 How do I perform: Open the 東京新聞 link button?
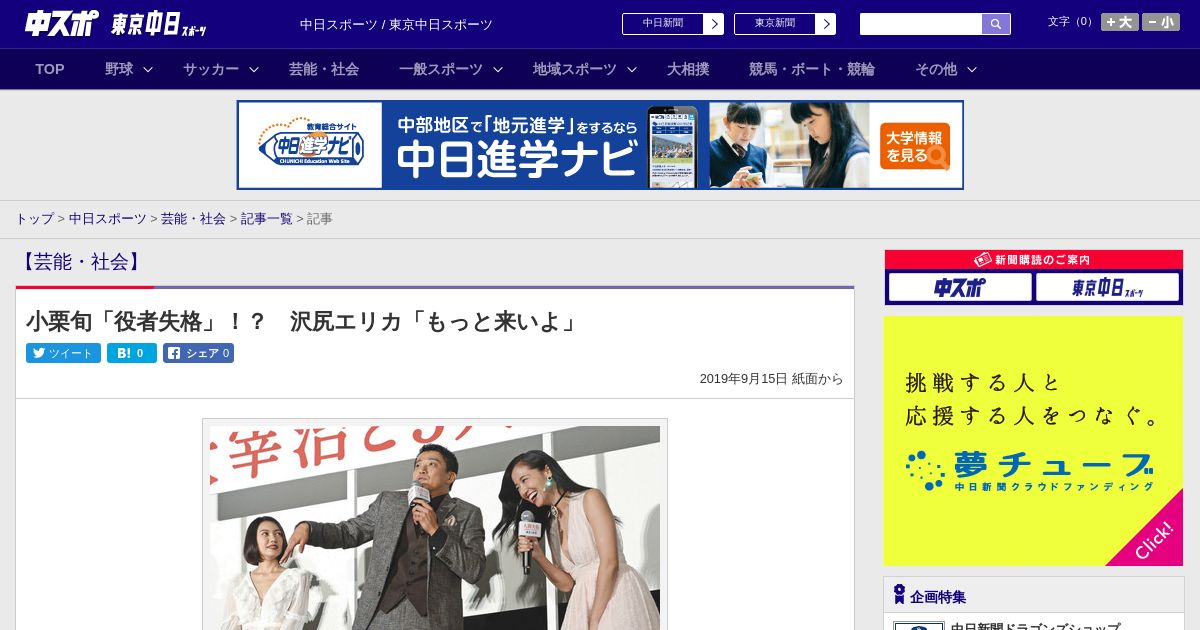click(x=775, y=24)
